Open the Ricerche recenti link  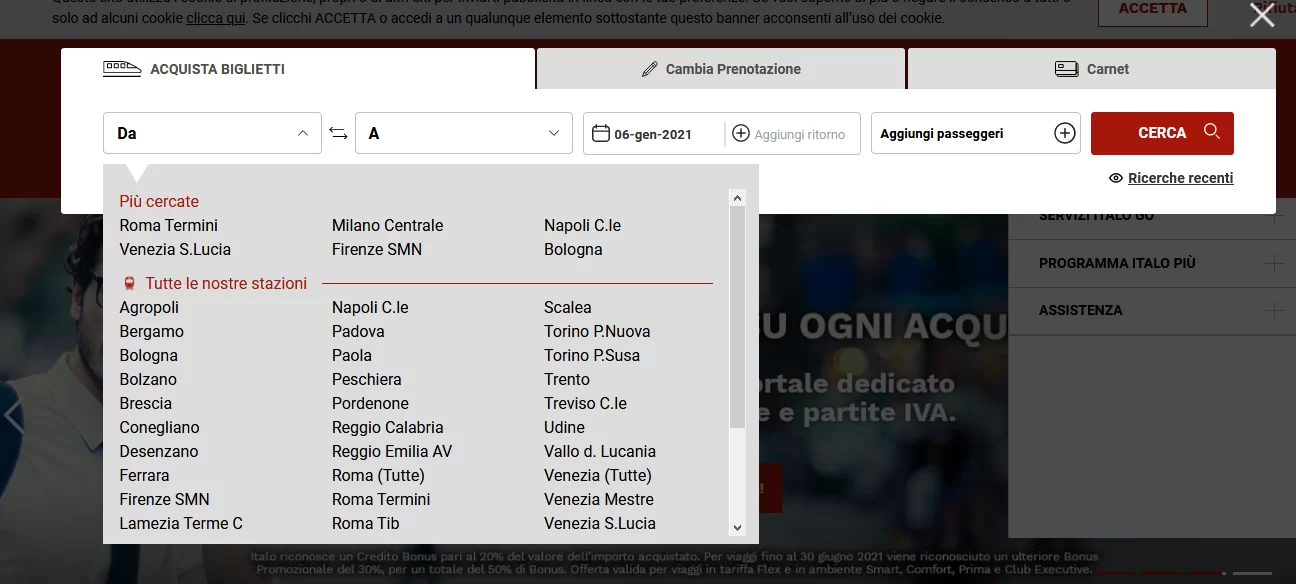click(1180, 178)
